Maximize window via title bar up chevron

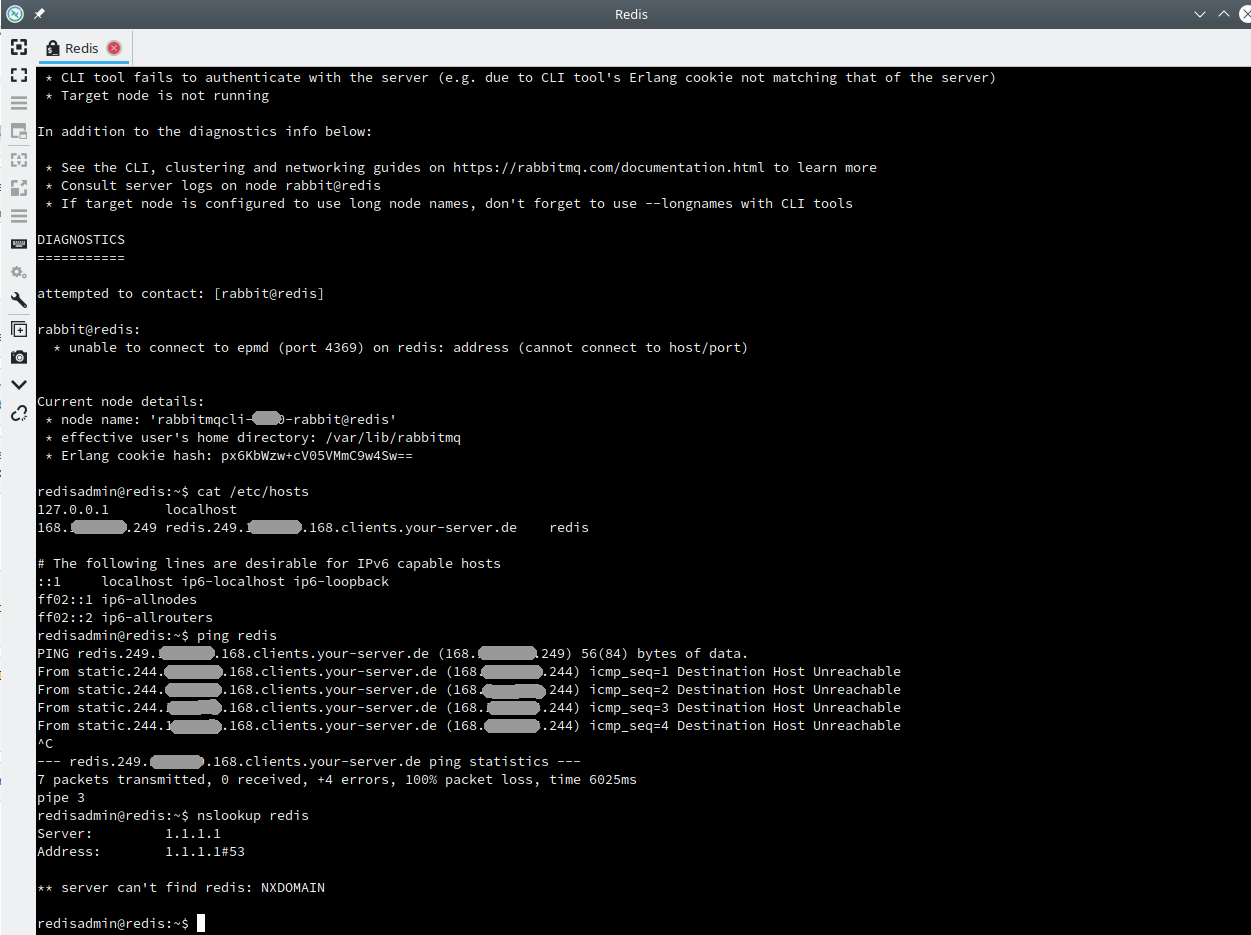1223,14
